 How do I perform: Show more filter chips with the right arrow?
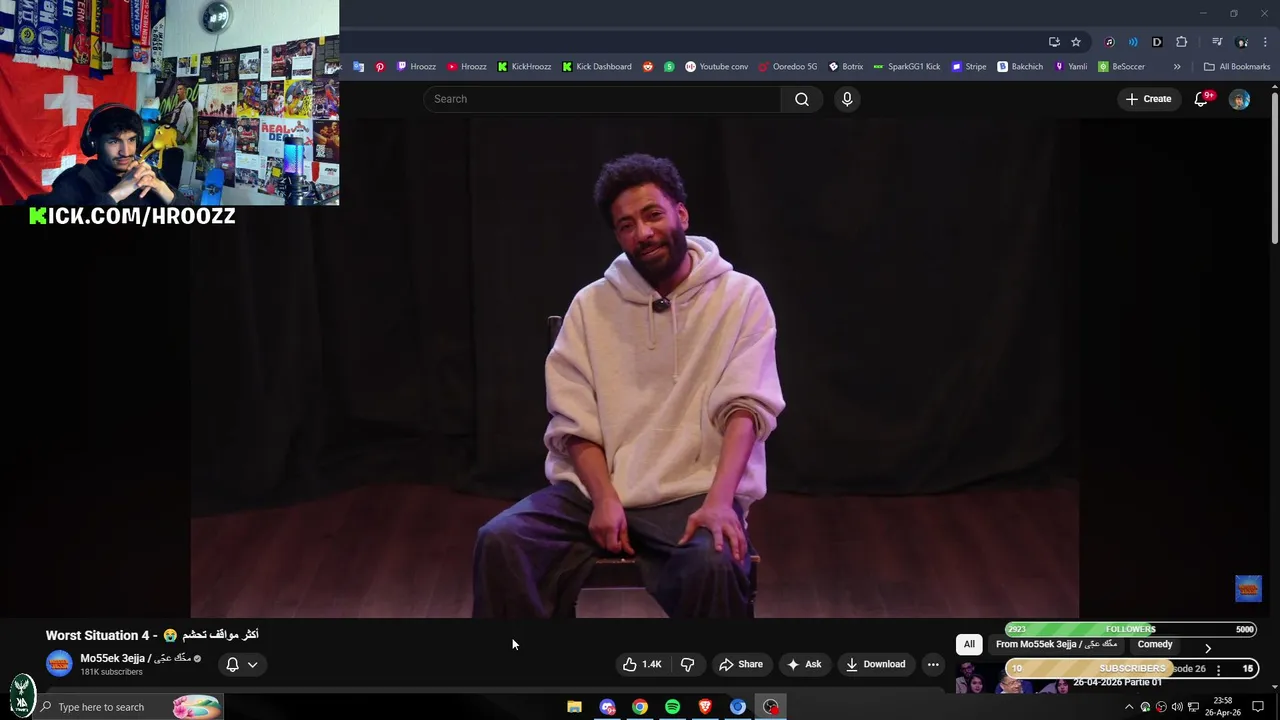1207,648
